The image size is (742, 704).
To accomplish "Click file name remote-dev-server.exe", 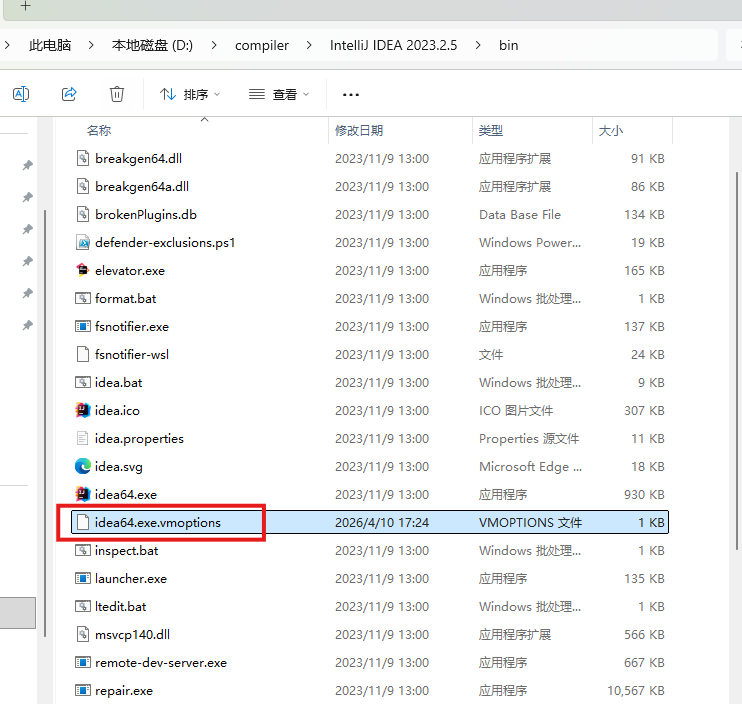I will 161,663.
